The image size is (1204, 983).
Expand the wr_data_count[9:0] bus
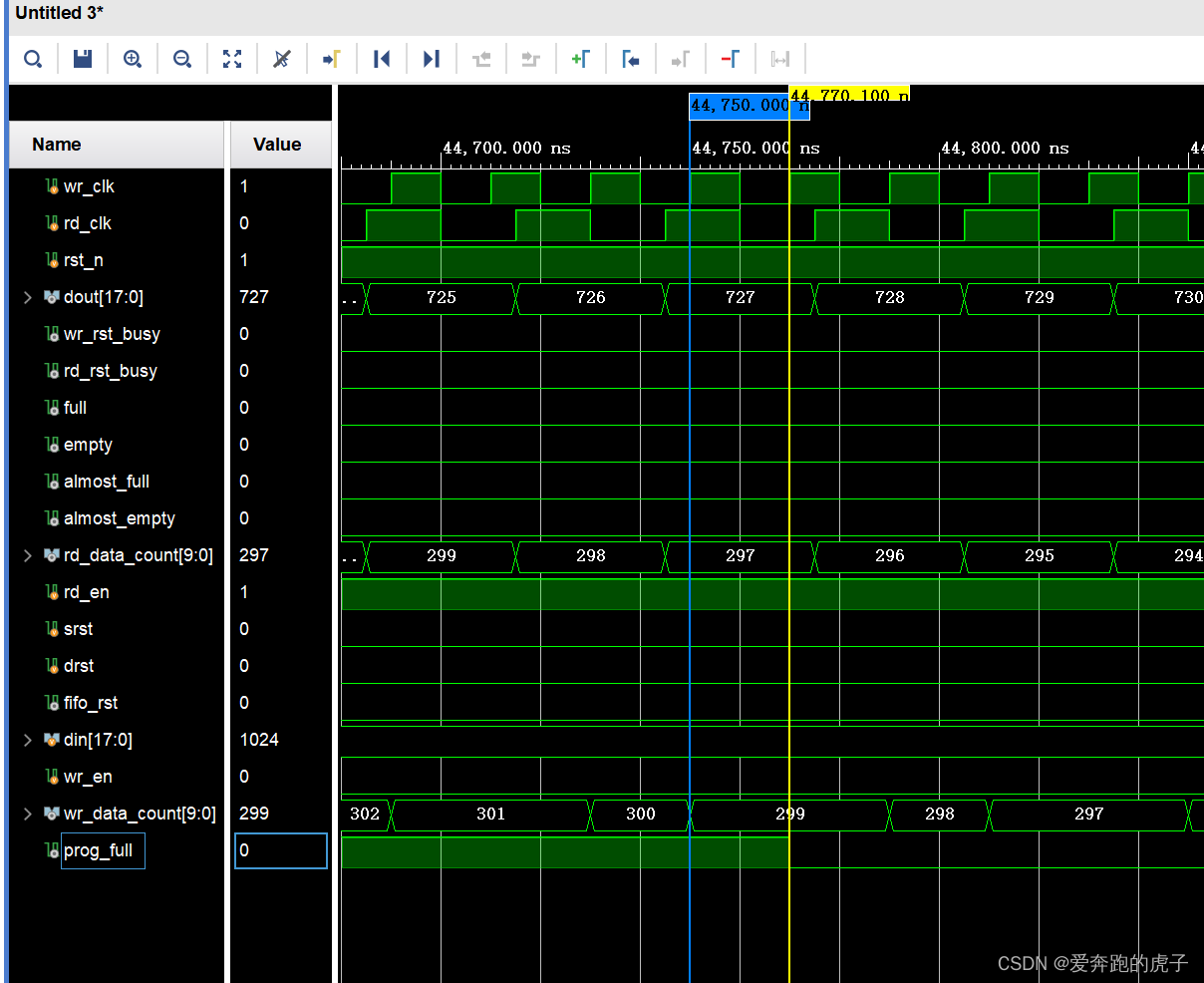coord(28,814)
